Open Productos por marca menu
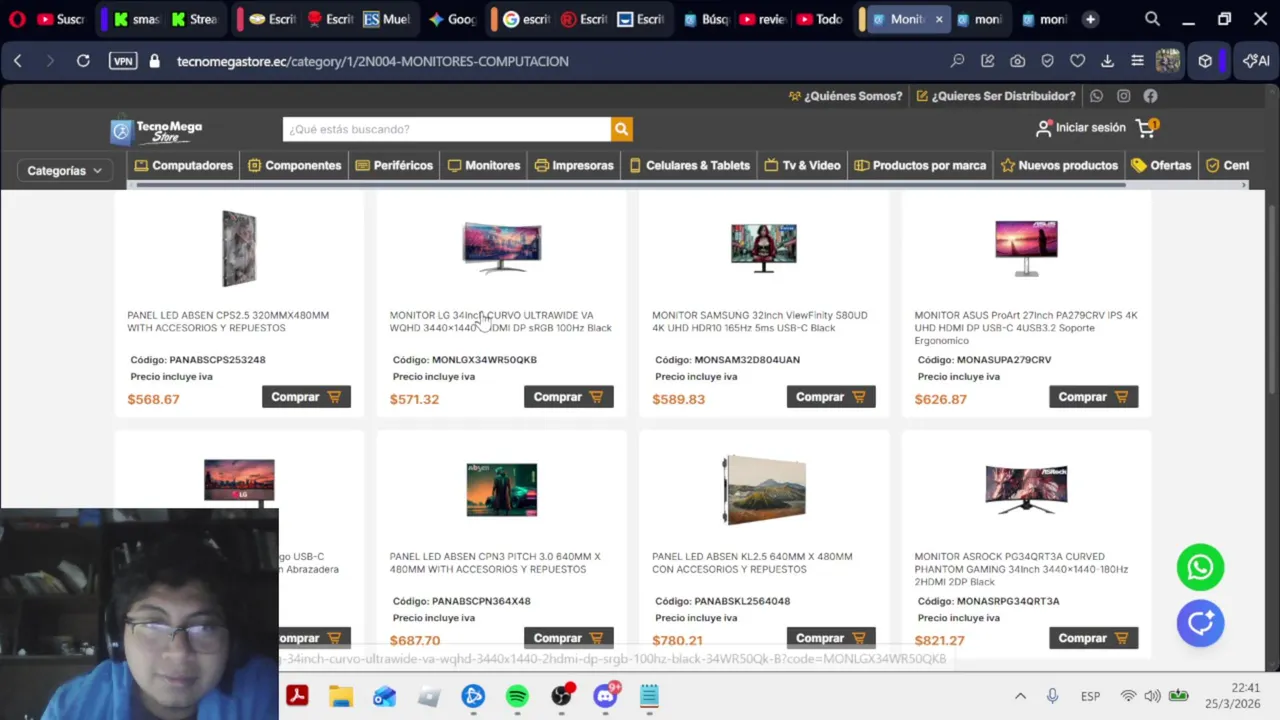This screenshot has height=720, width=1280. coord(920,165)
